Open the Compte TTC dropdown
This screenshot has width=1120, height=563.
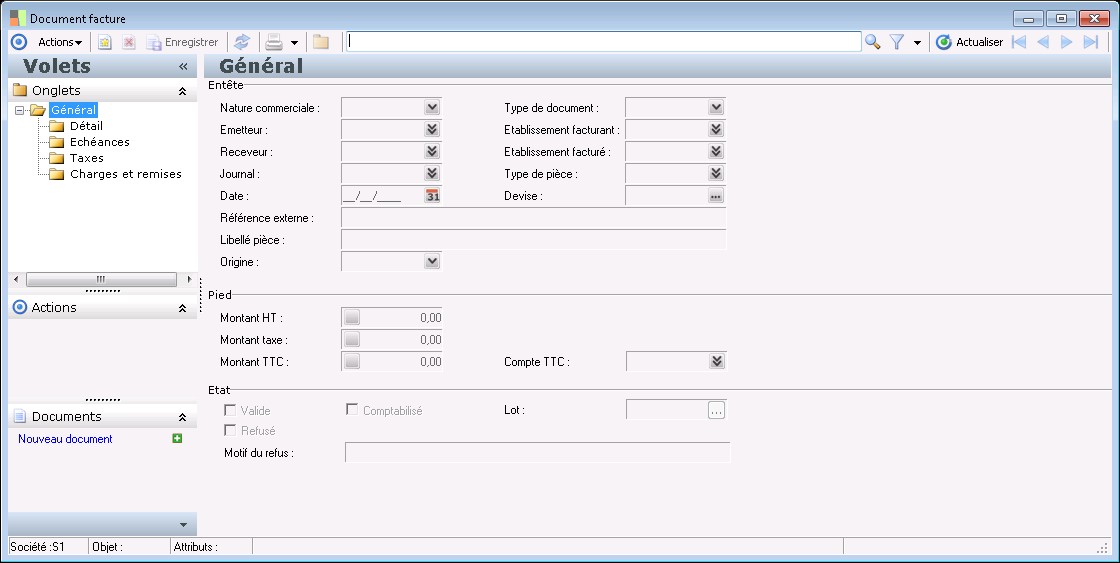(717, 362)
